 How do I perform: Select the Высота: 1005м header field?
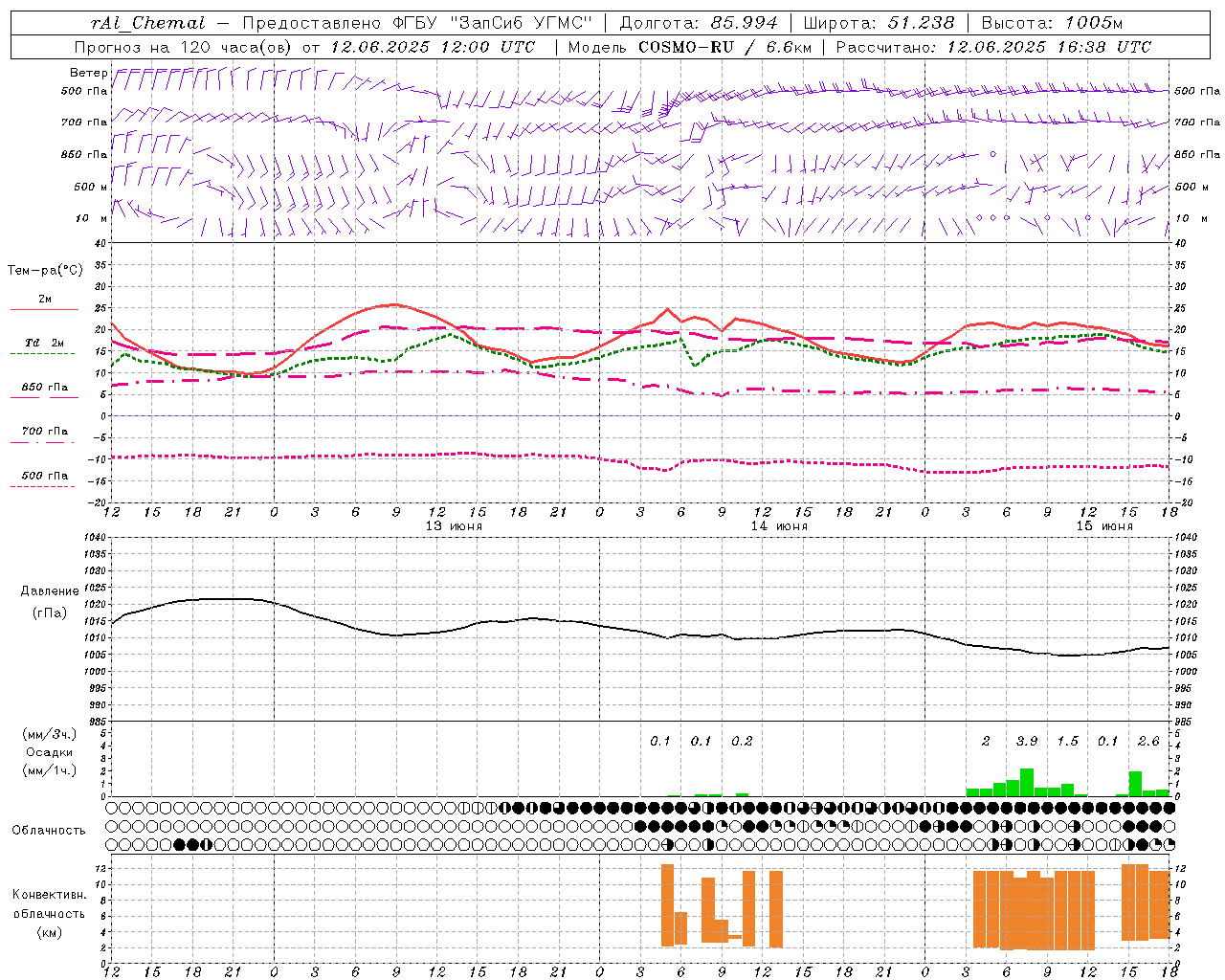[1052, 23]
